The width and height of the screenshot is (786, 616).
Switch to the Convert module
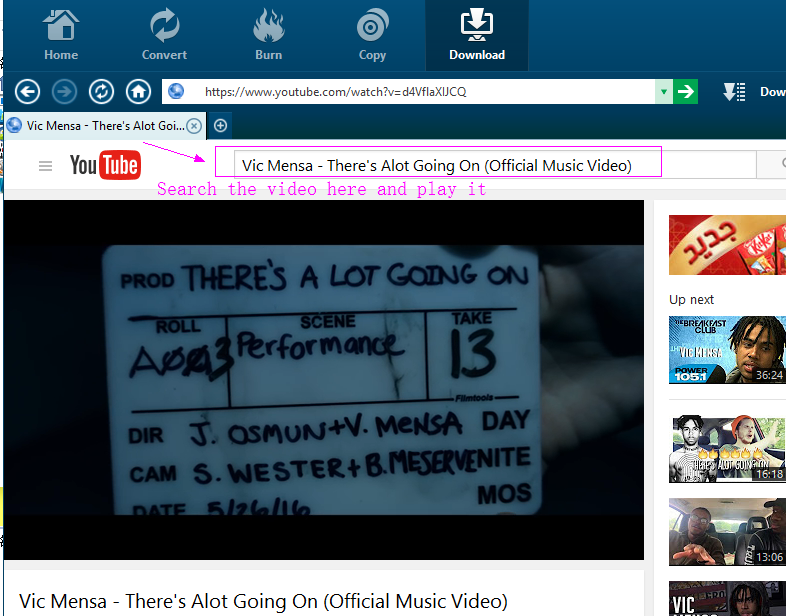pos(164,35)
